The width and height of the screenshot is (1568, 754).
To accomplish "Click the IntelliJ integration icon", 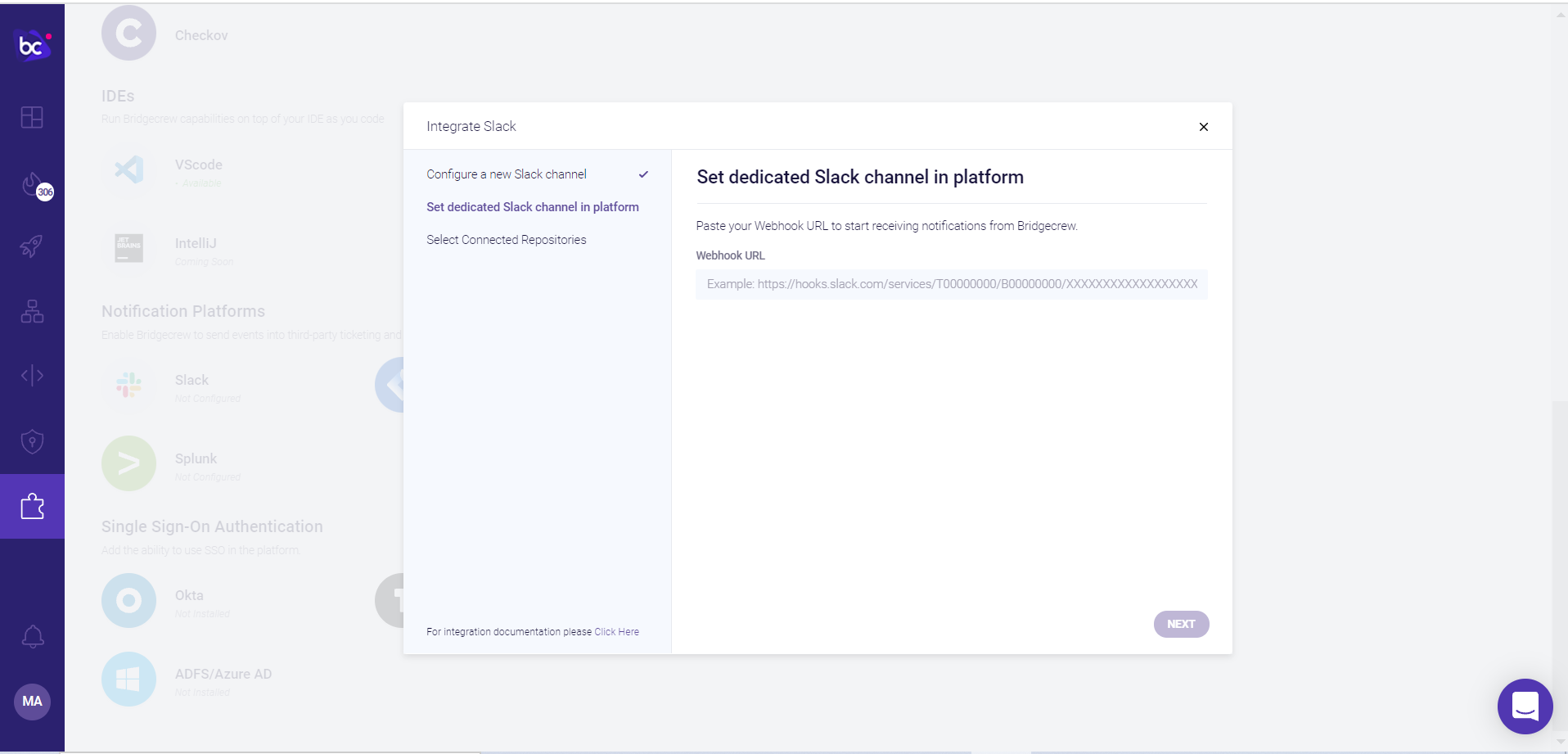I will [x=128, y=248].
